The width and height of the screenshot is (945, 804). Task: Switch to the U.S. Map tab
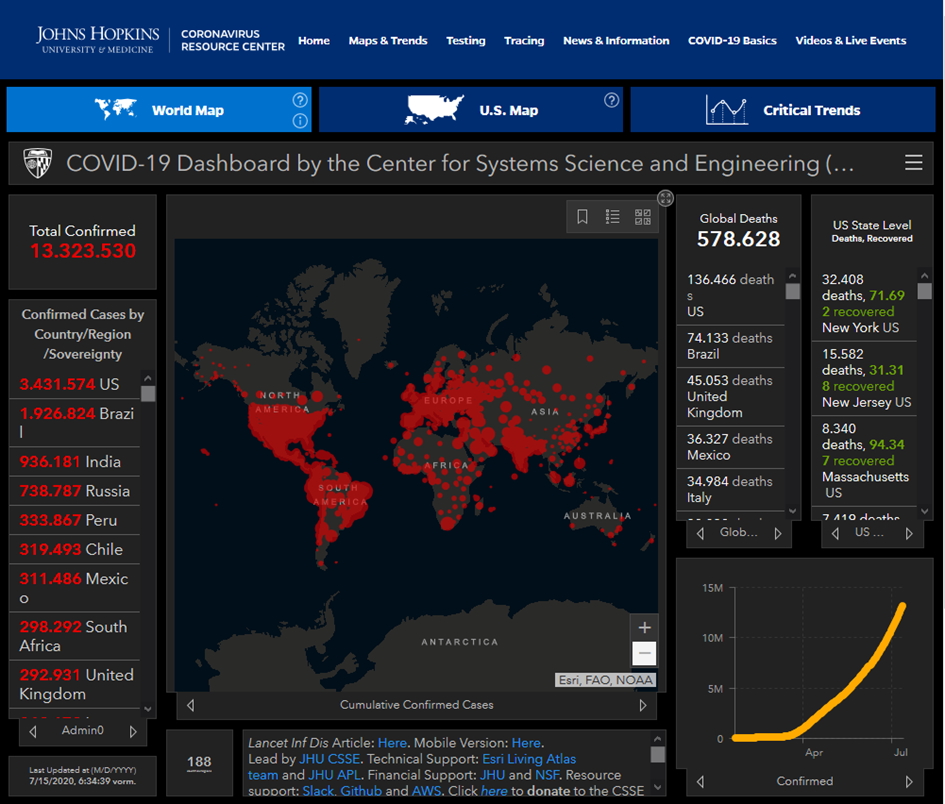pyautogui.click(x=471, y=110)
